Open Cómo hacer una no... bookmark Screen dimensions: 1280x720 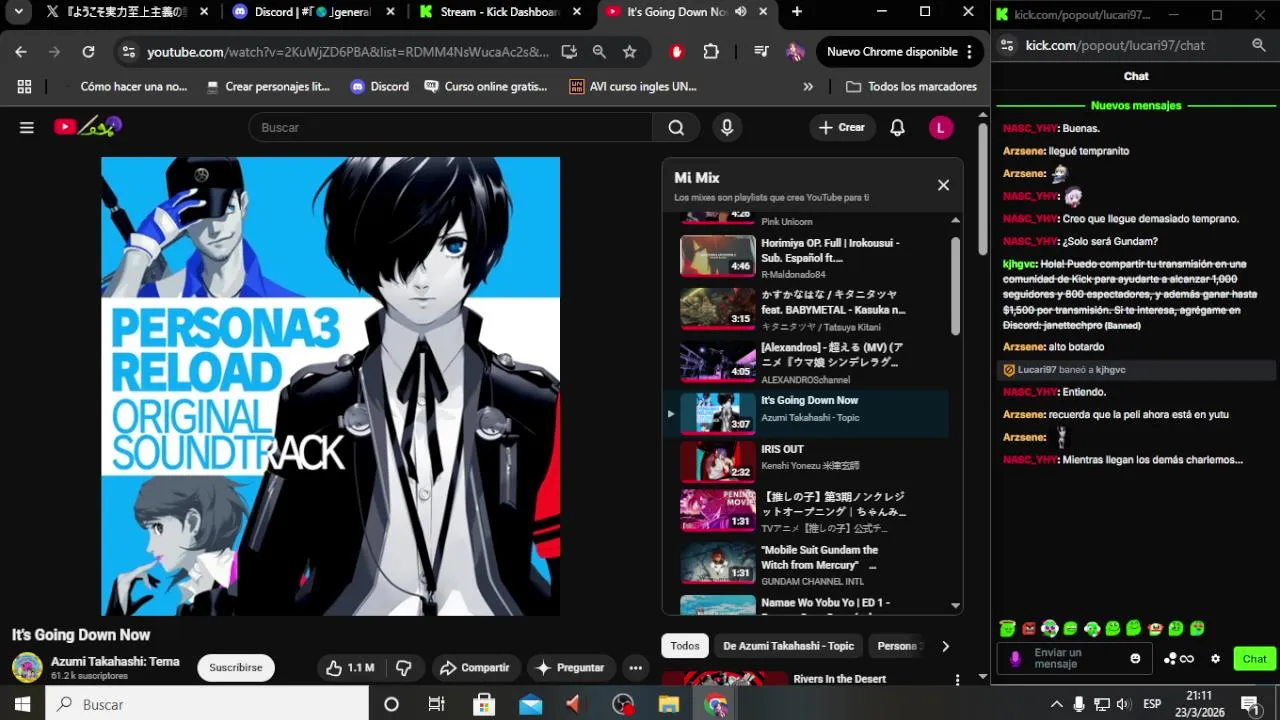(x=124, y=87)
